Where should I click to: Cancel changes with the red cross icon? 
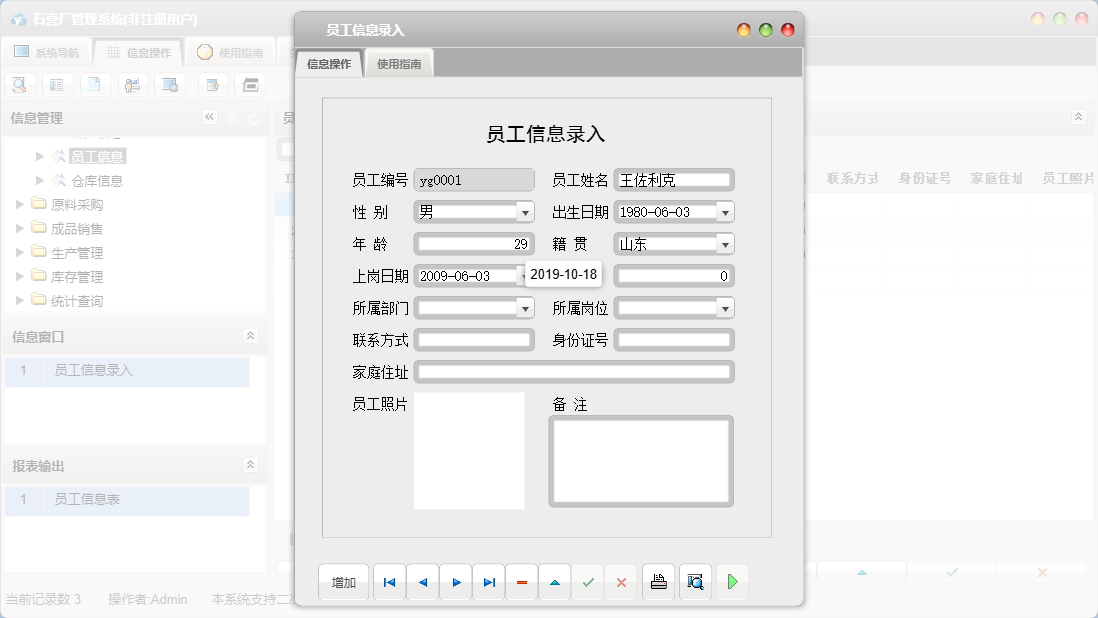(621, 581)
